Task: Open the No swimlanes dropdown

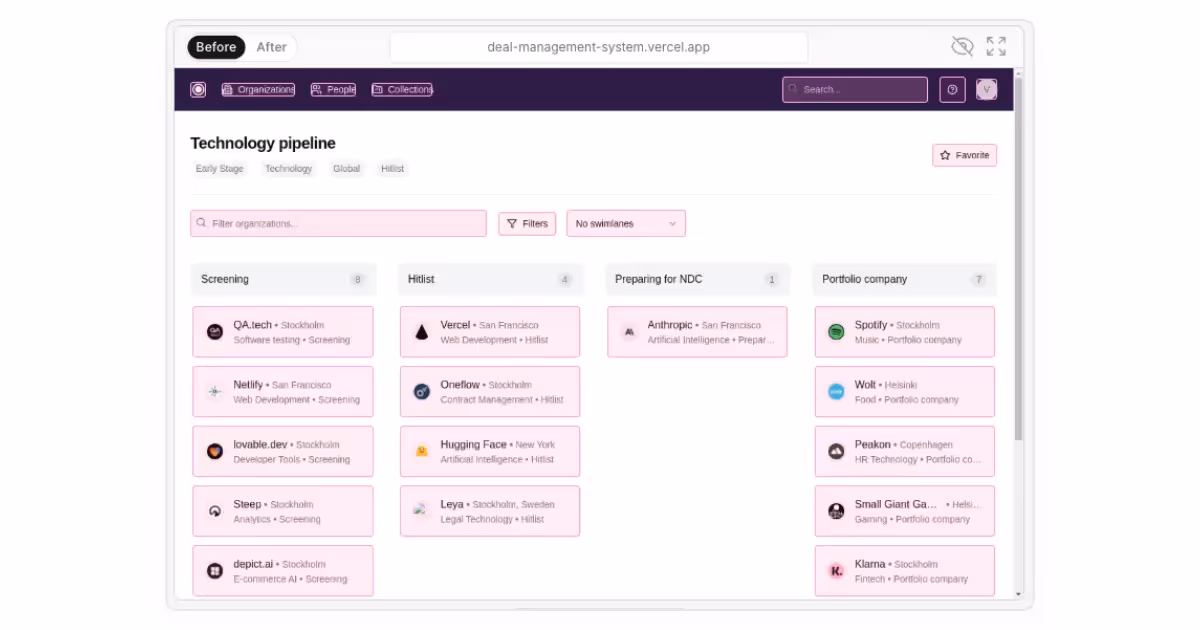Action: point(626,224)
